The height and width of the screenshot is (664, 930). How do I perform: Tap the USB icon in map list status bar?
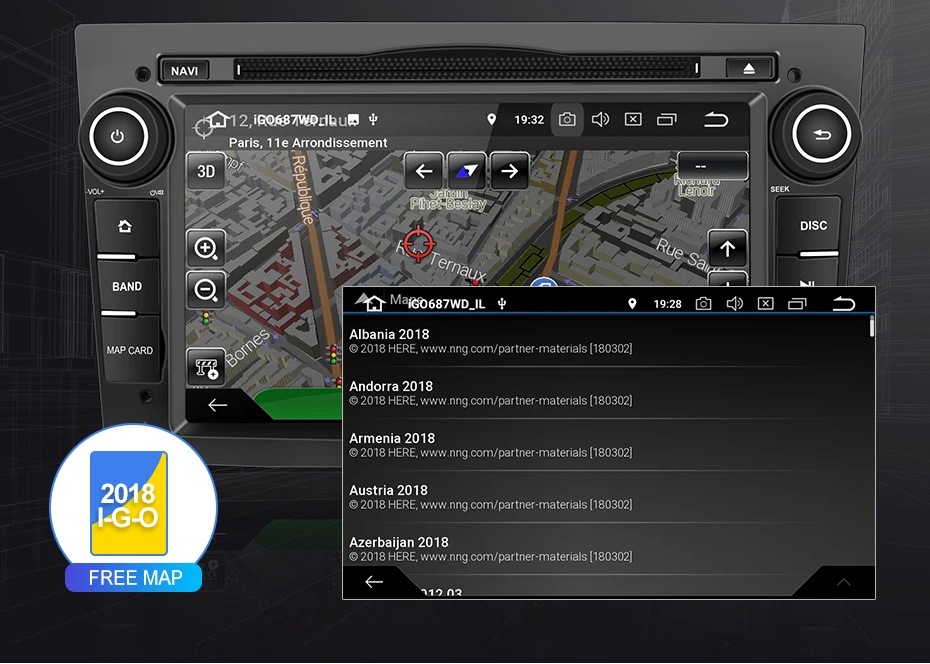(x=502, y=304)
